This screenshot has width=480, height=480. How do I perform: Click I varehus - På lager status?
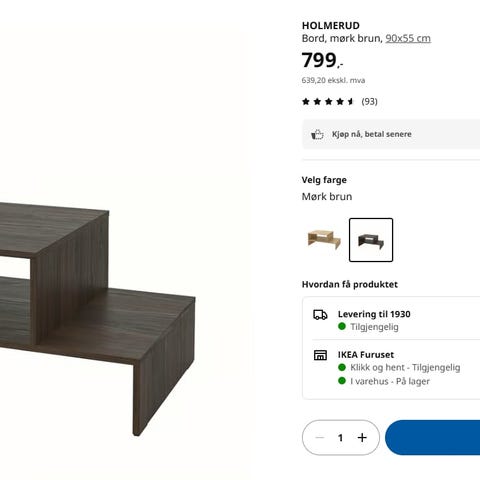(x=390, y=381)
